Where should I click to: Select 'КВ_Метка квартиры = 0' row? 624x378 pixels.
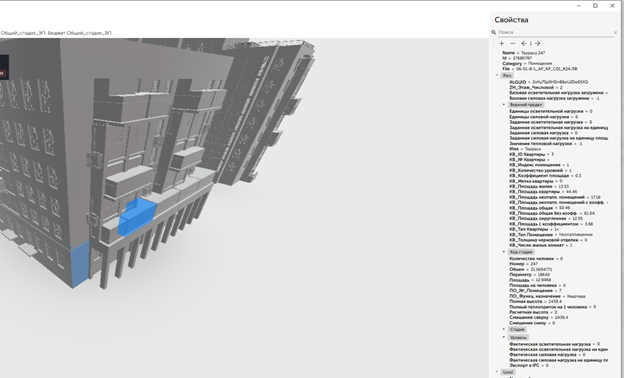click(x=536, y=181)
